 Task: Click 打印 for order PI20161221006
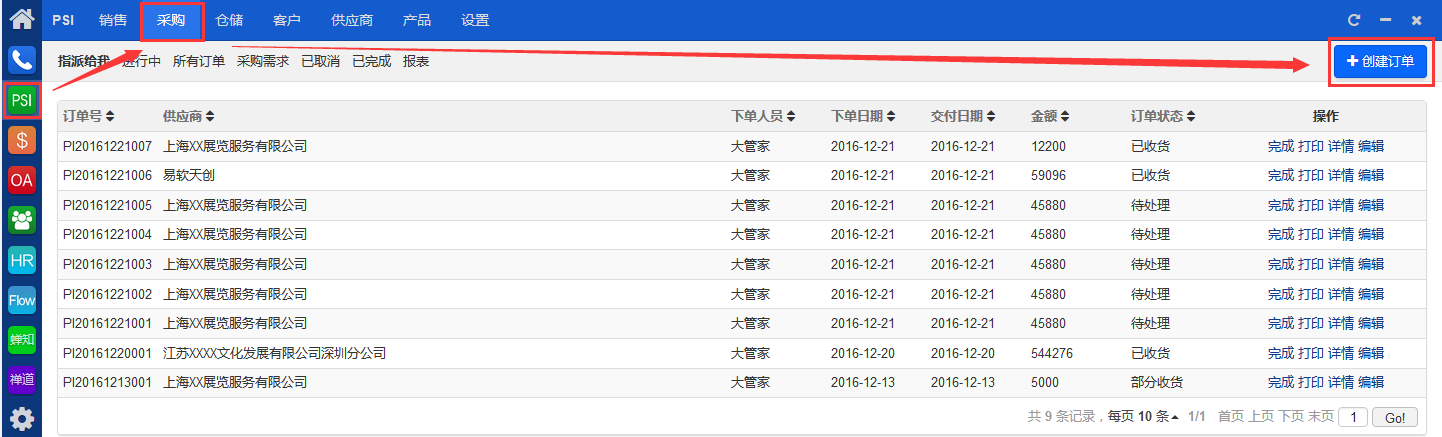click(x=1311, y=175)
